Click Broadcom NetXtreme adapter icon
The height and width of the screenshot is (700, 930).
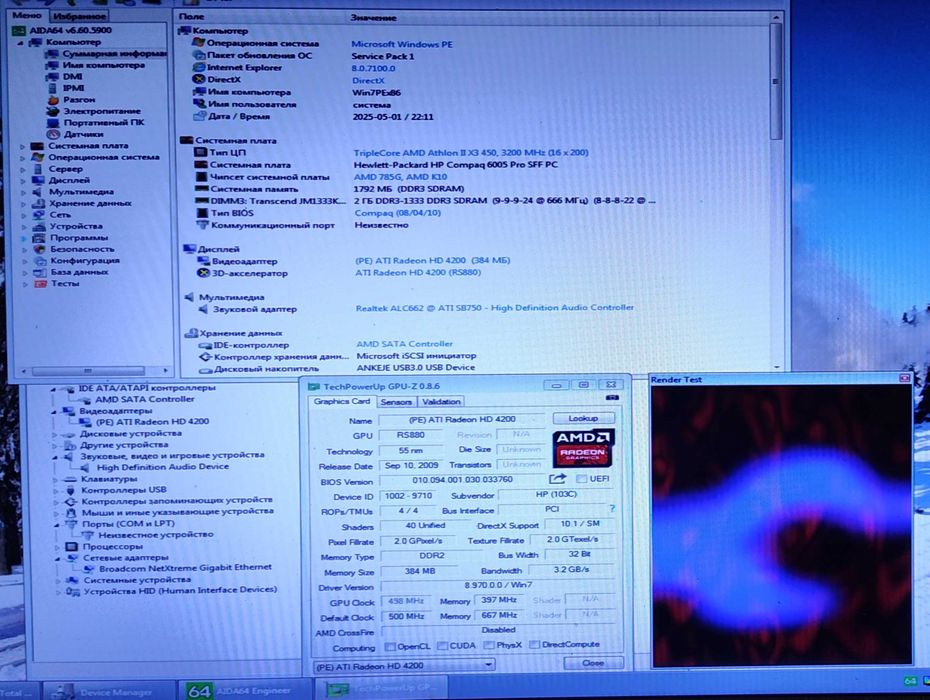89,568
